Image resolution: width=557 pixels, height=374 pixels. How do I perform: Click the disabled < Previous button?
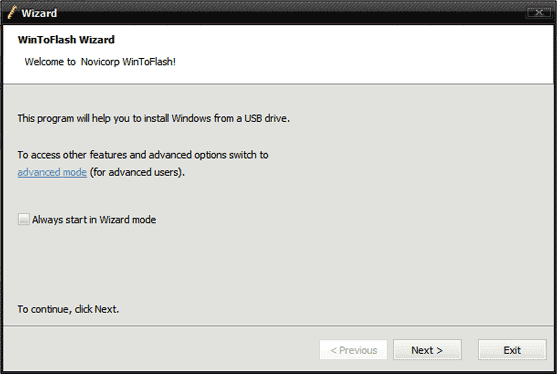tap(353, 350)
